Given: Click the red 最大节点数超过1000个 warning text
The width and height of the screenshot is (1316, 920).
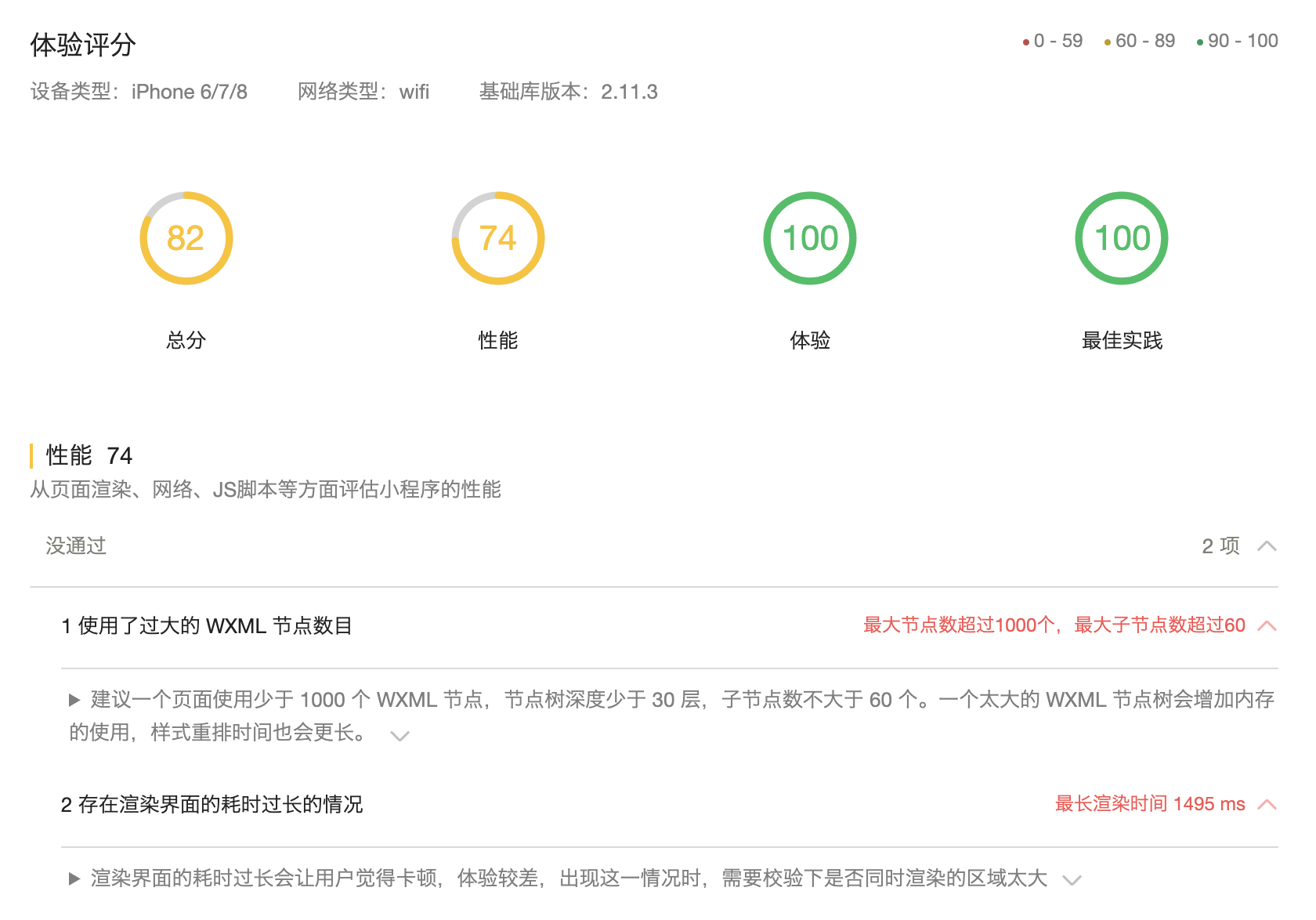Looking at the screenshot, I should coord(1054,625).
